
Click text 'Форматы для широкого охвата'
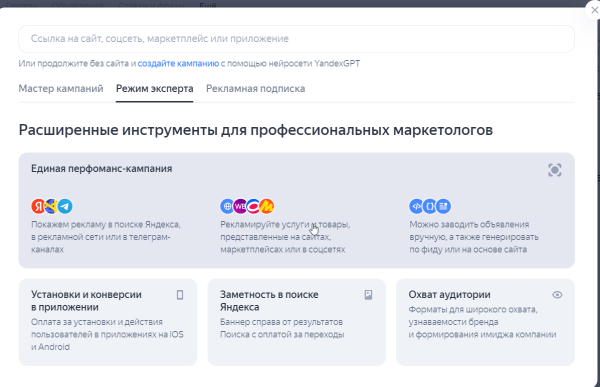473,310
